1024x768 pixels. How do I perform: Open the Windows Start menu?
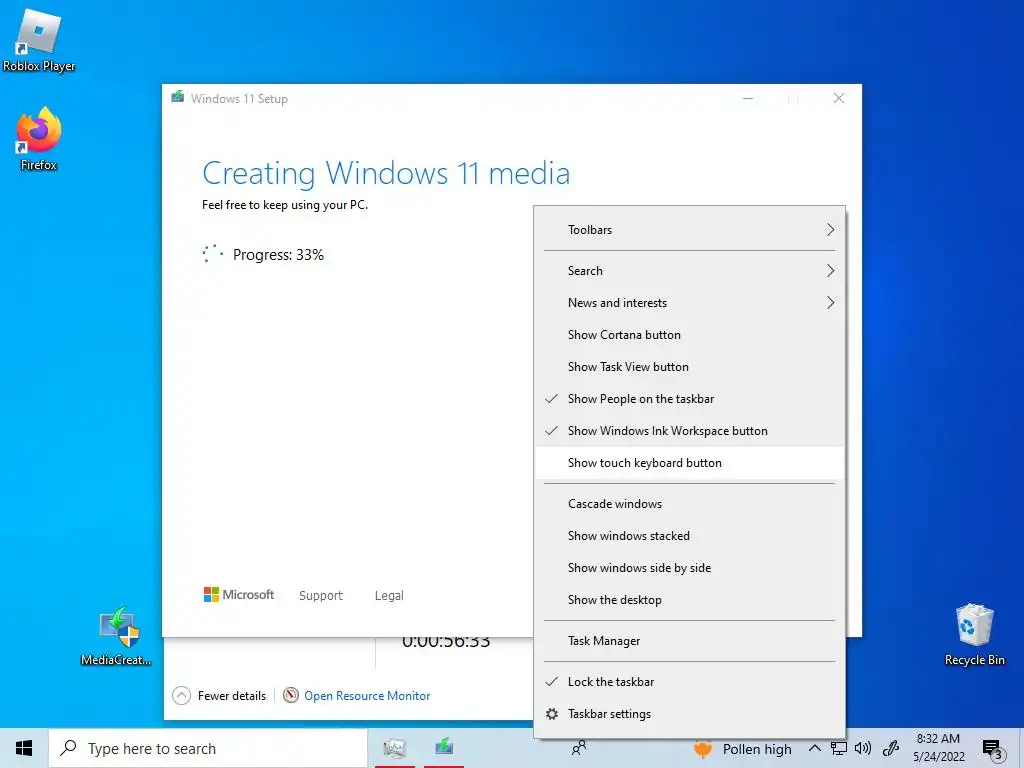(24, 748)
